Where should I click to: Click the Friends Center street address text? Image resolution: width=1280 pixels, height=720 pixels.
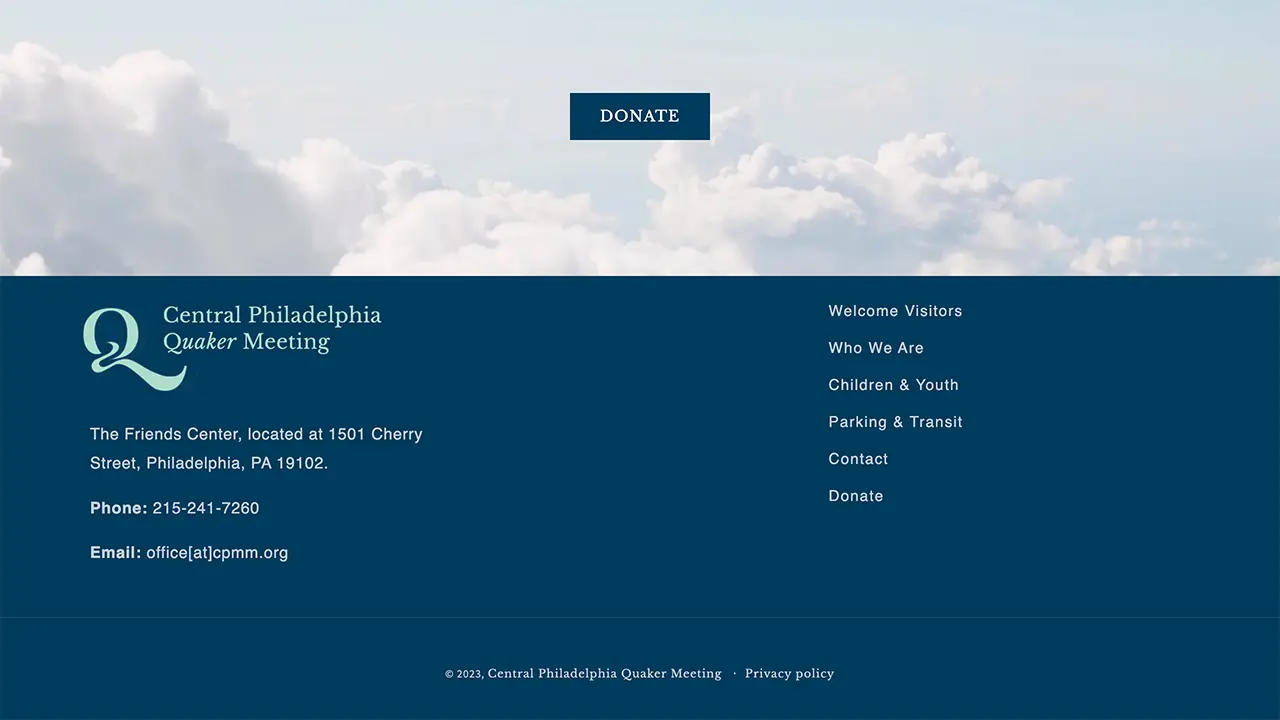tap(256, 448)
